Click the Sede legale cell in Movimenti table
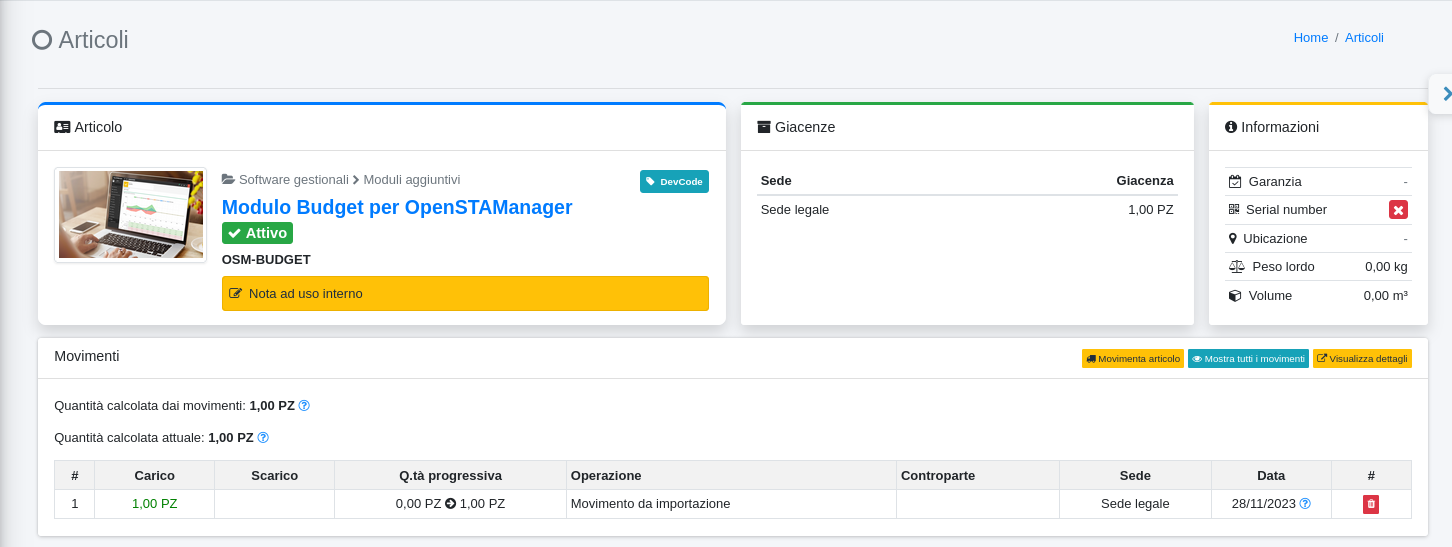The image size is (1452, 547). pyautogui.click(x=1135, y=504)
